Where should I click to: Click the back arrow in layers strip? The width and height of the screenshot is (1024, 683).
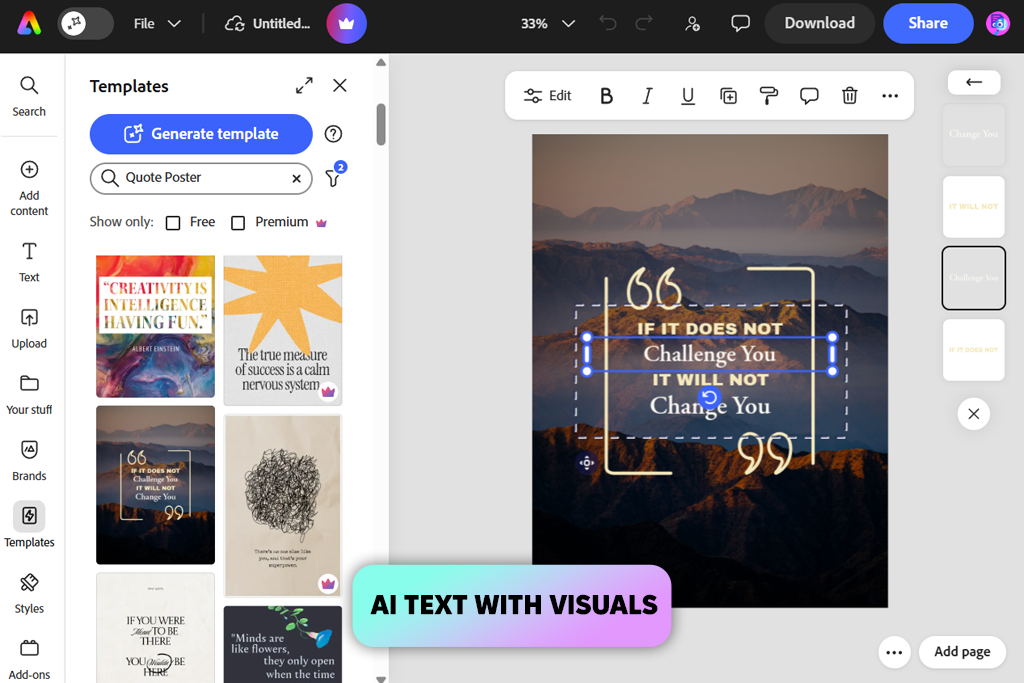click(974, 82)
